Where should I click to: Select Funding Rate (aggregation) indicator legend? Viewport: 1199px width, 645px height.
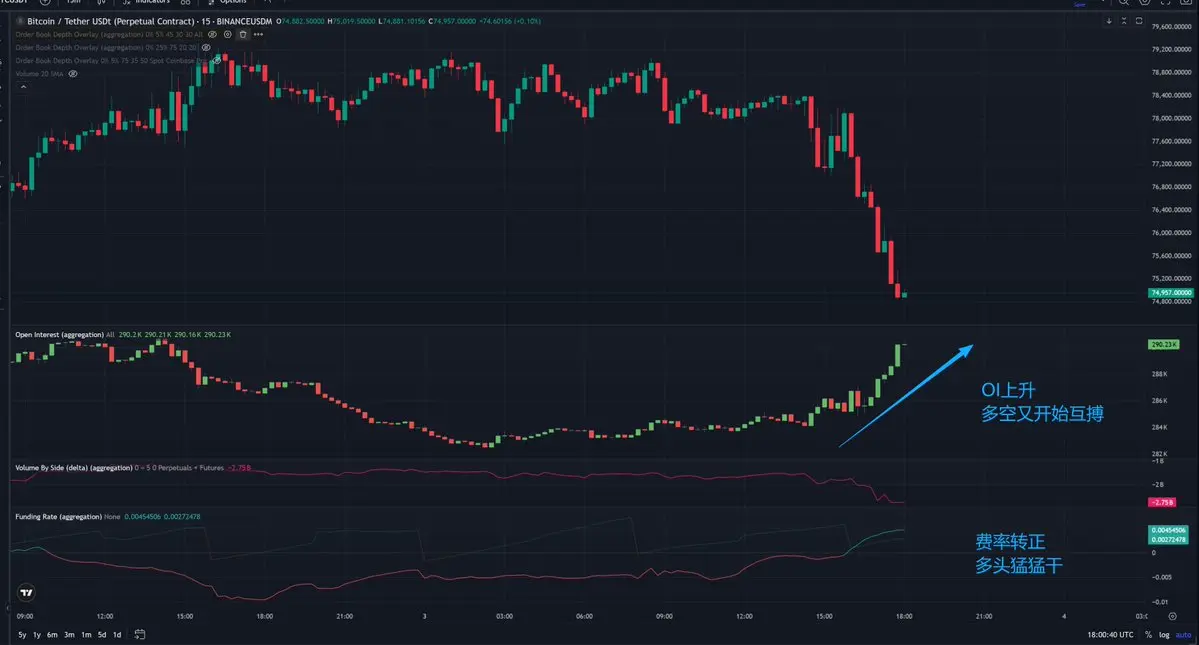(58, 517)
